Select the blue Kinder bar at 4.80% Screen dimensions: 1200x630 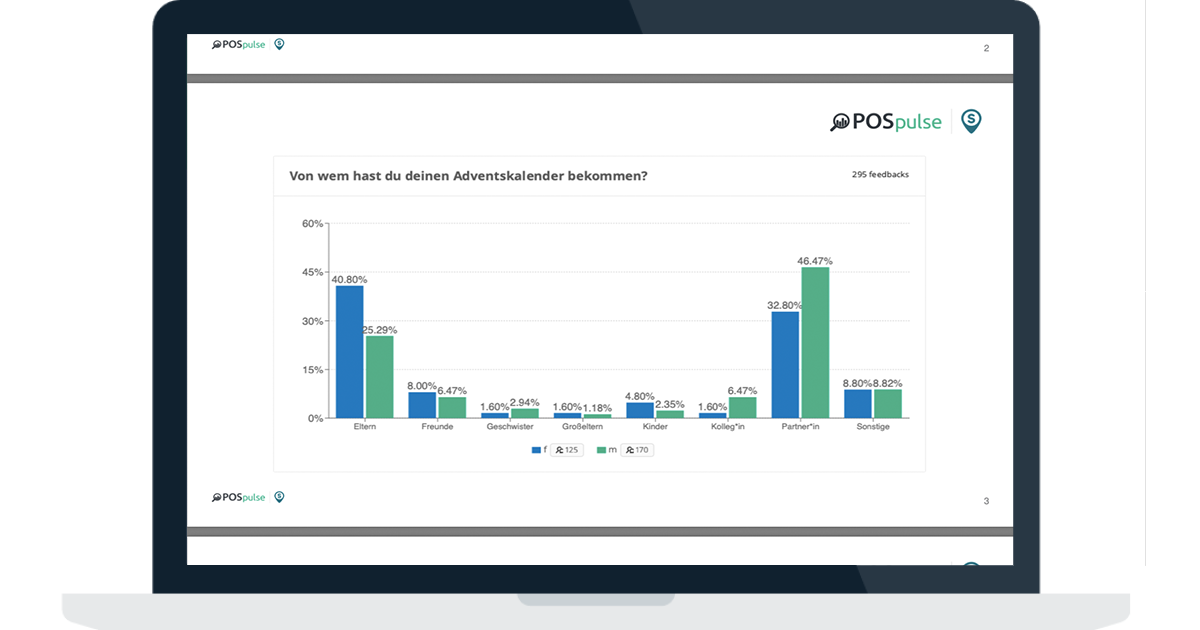pyautogui.click(x=640, y=410)
